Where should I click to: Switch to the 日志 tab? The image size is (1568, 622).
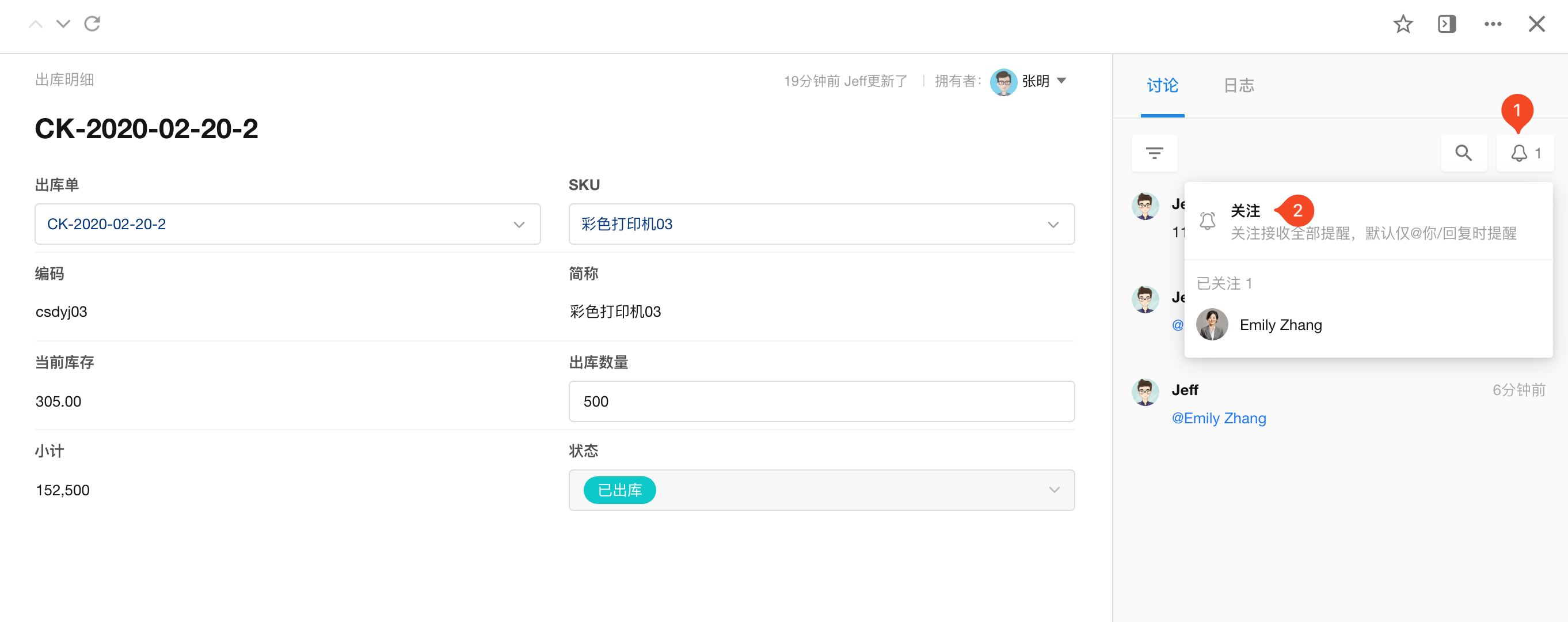(x=1238, y=85)
